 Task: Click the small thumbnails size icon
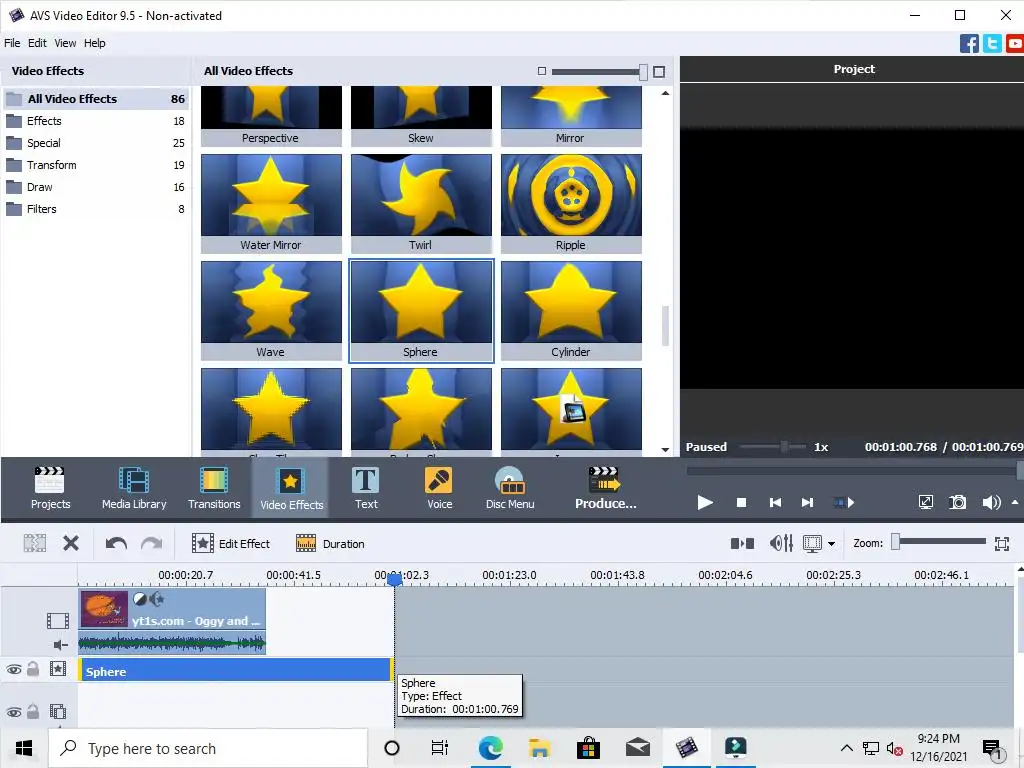point(541,71)
